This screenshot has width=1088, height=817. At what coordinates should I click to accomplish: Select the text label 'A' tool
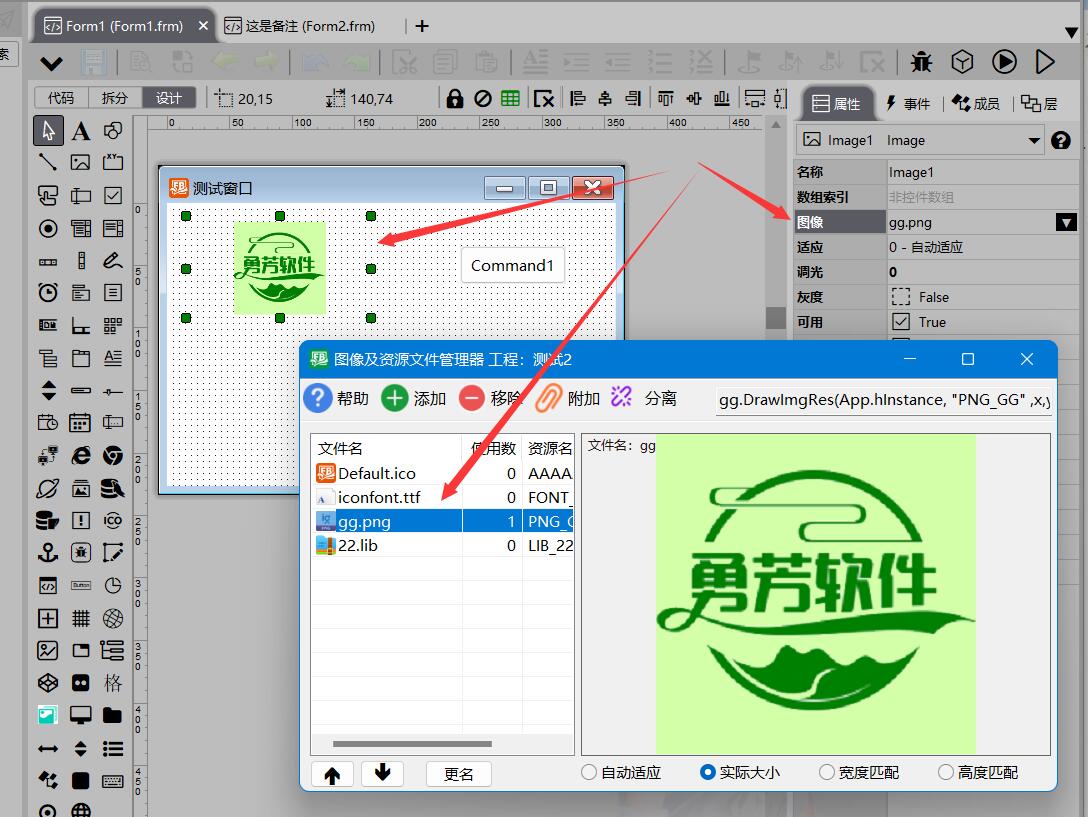coord(81,131)
